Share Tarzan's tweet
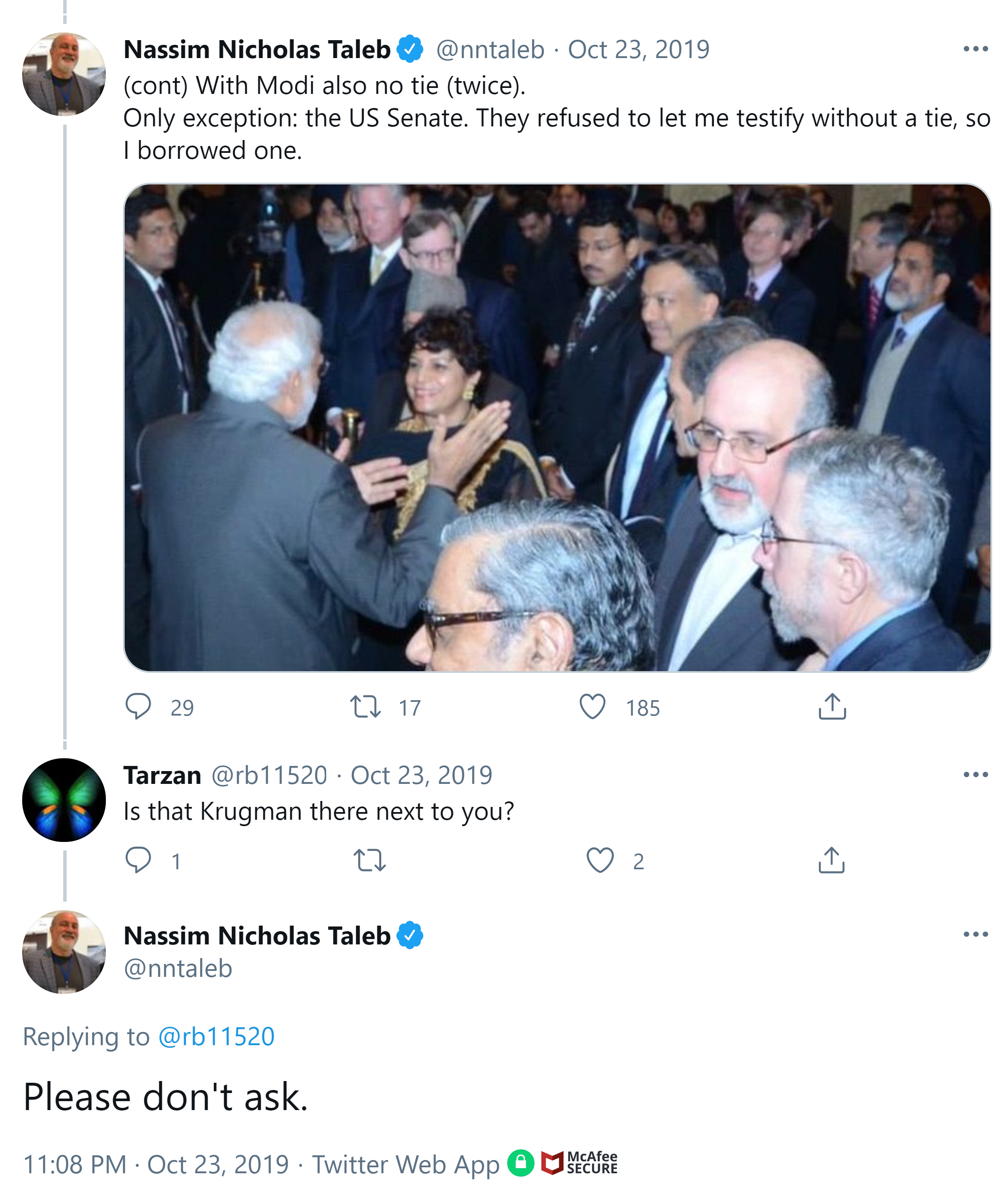 click(831, 860)
